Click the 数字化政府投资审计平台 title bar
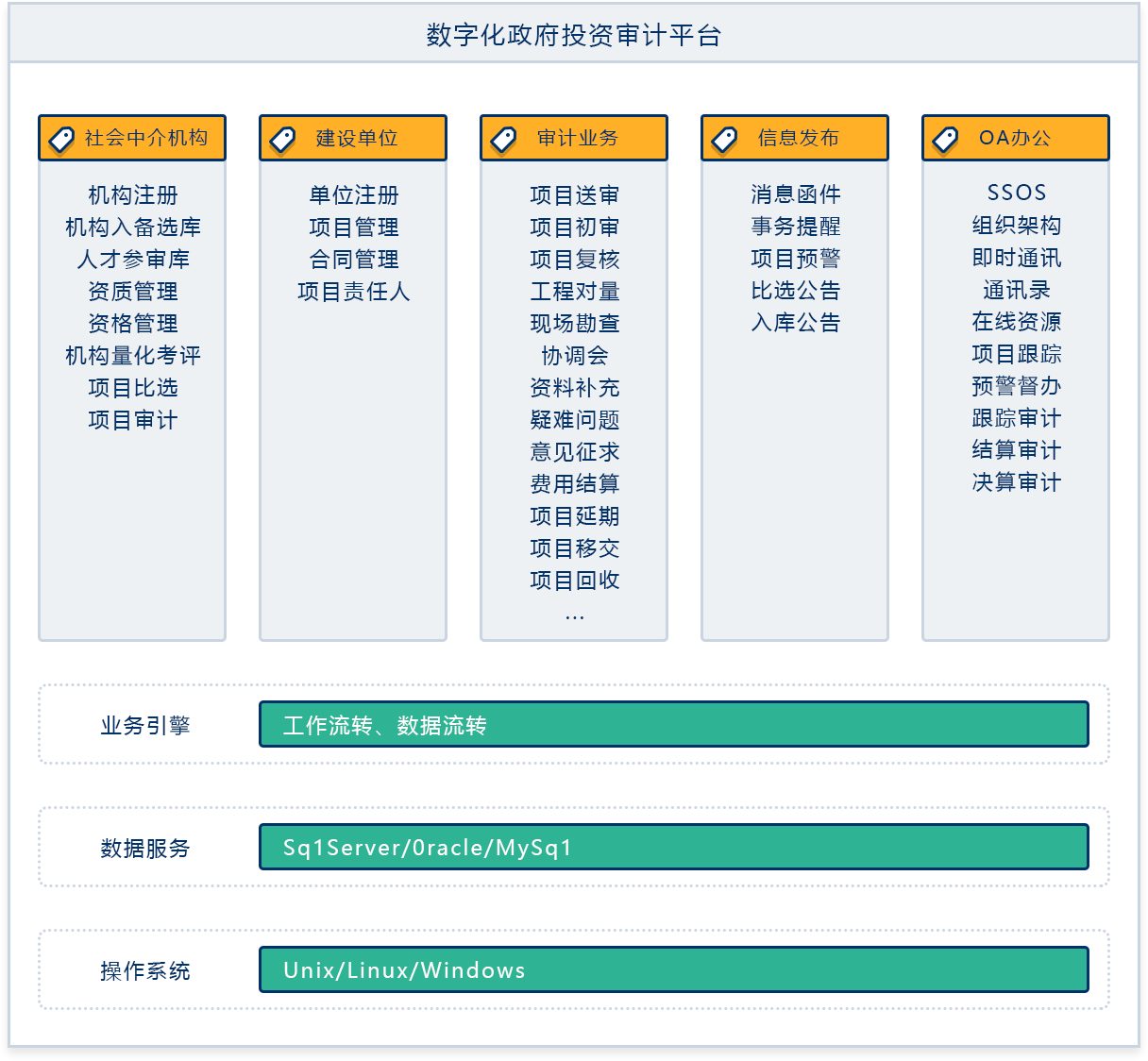1148x1061 pixels. click(574, 35)
